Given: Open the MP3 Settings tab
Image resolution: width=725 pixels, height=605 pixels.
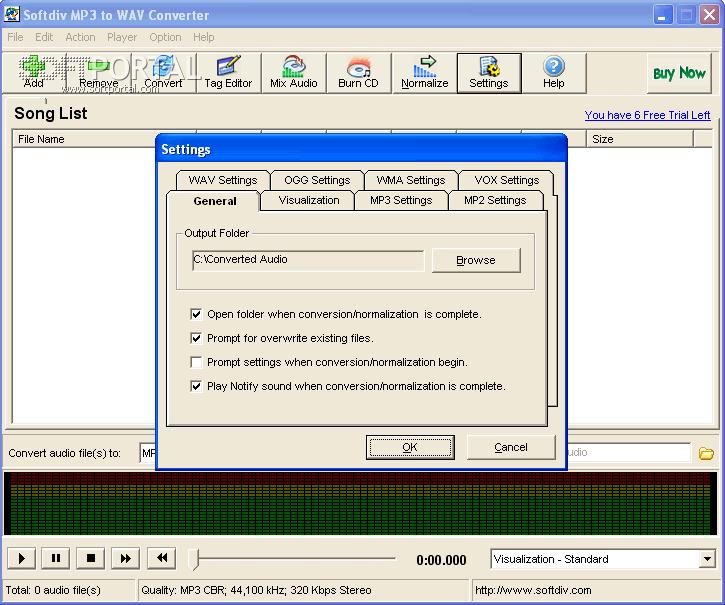Looking at the screenshot, I should 401,200.
